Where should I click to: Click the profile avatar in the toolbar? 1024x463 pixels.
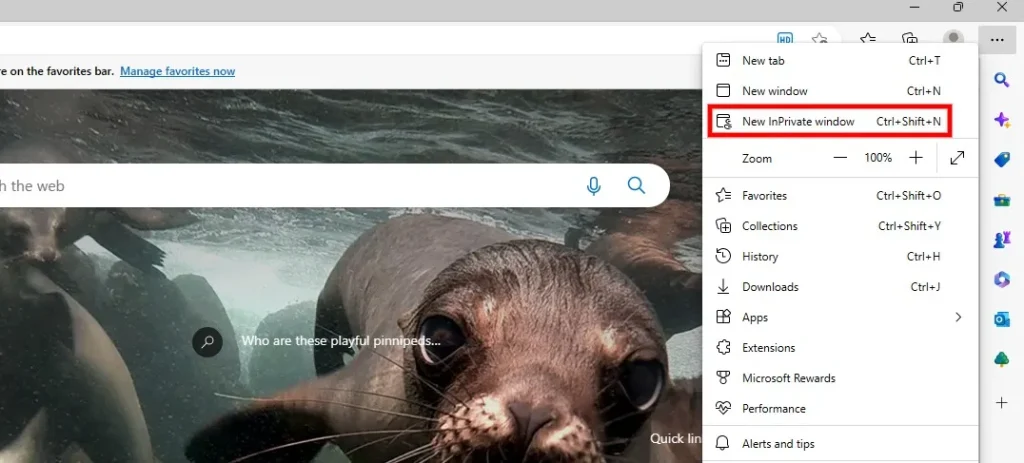coord(953,39)
